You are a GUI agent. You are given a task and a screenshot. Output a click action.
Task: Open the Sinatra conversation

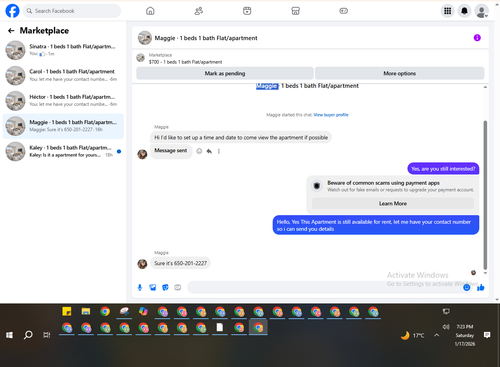63,50
